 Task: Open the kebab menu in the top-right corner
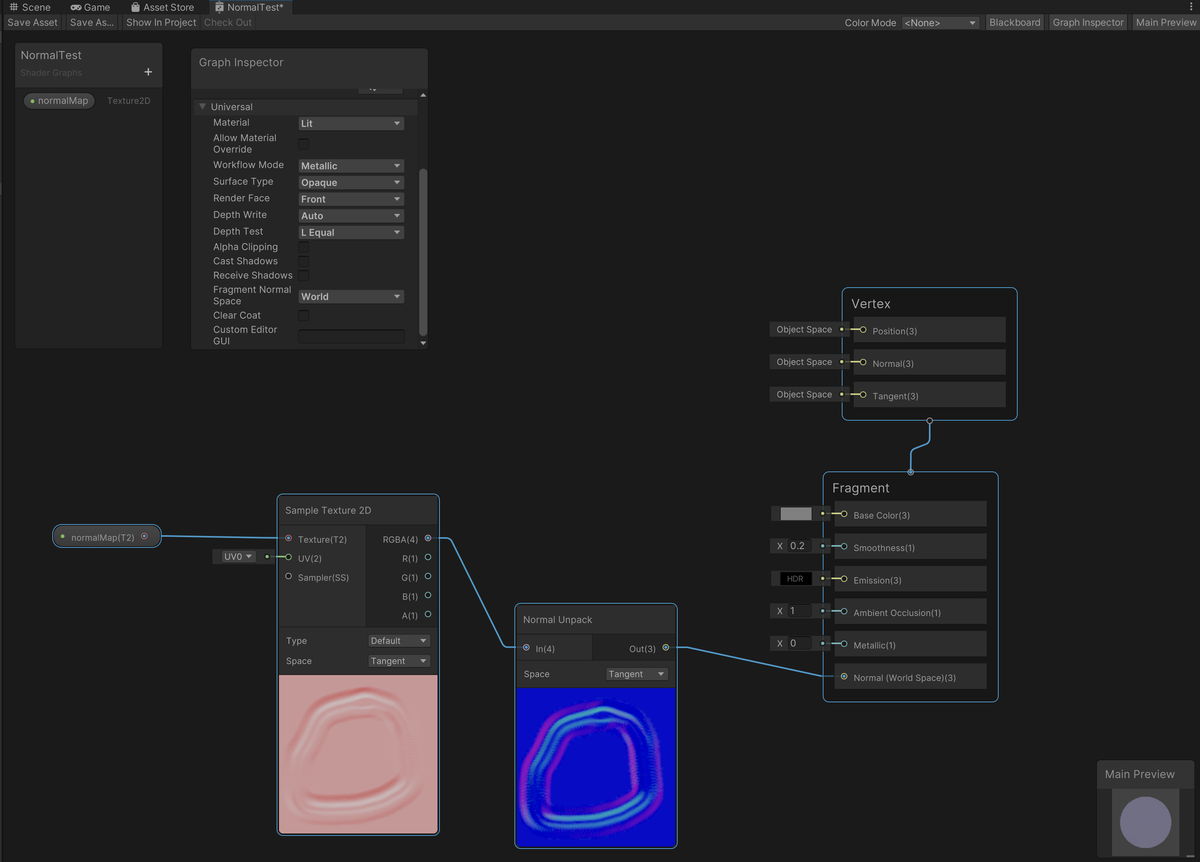(x=1190, y=6)
